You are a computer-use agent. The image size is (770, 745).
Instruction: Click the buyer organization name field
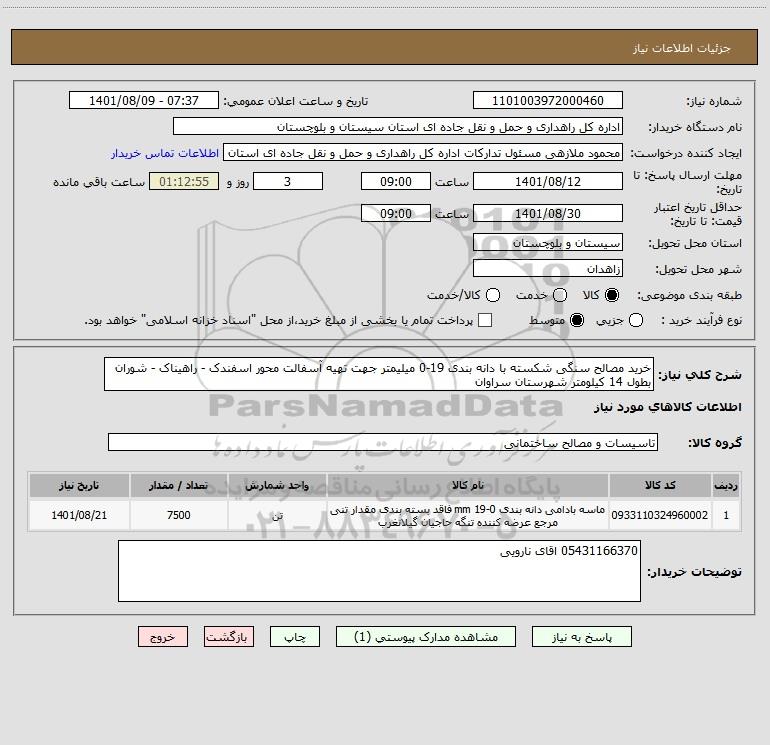click(398, 127)
